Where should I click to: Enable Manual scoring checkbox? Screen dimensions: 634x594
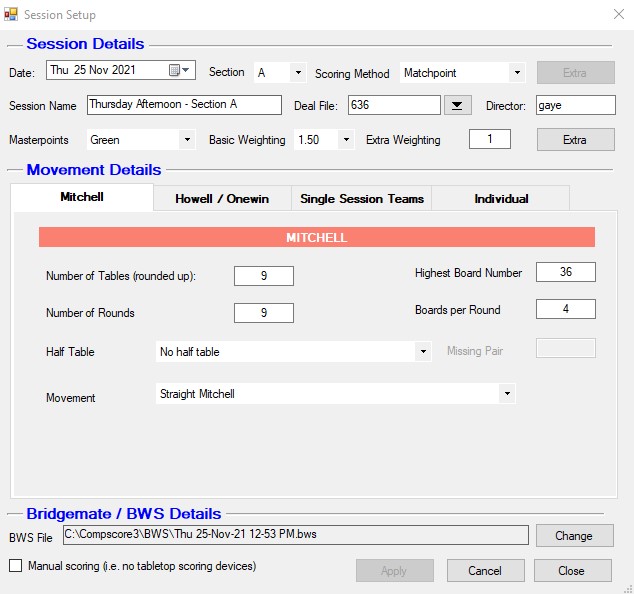(15, 566)
